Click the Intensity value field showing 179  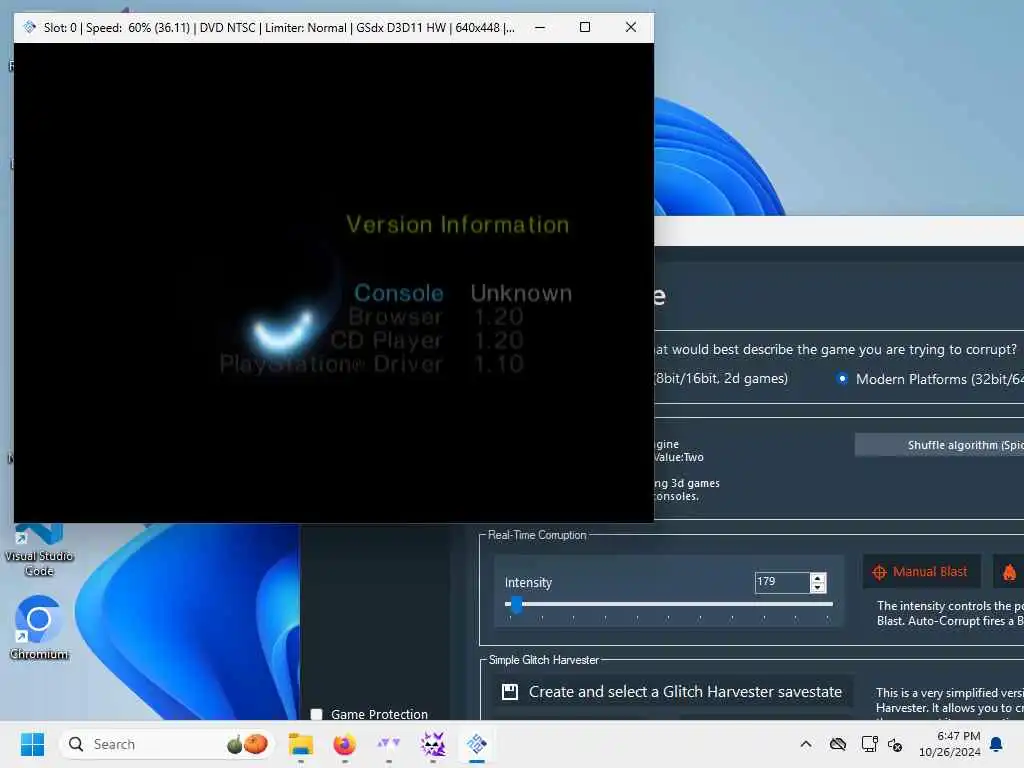coord(782,582)
